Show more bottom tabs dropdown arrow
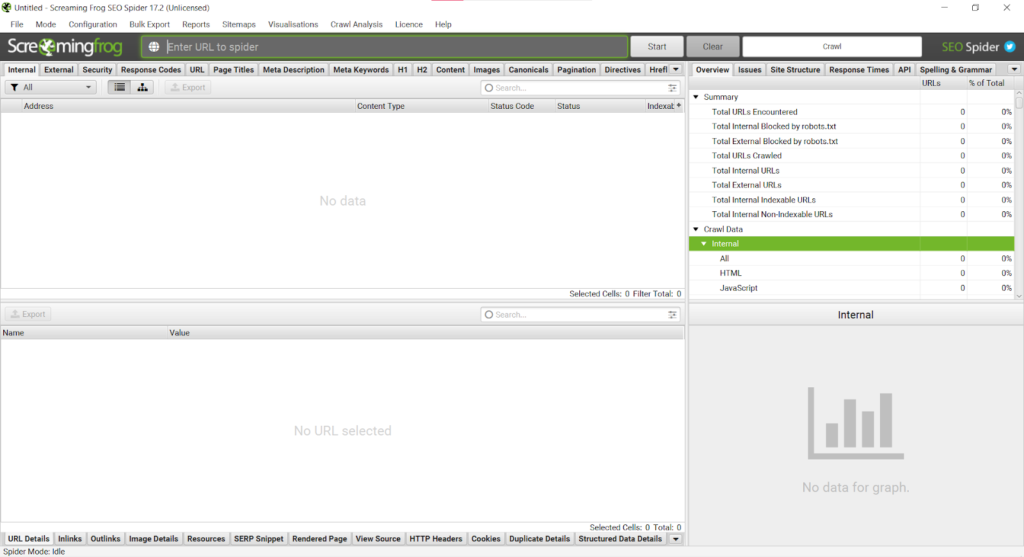The height and width of the screenshot is (557, 1024). [676, 539]
